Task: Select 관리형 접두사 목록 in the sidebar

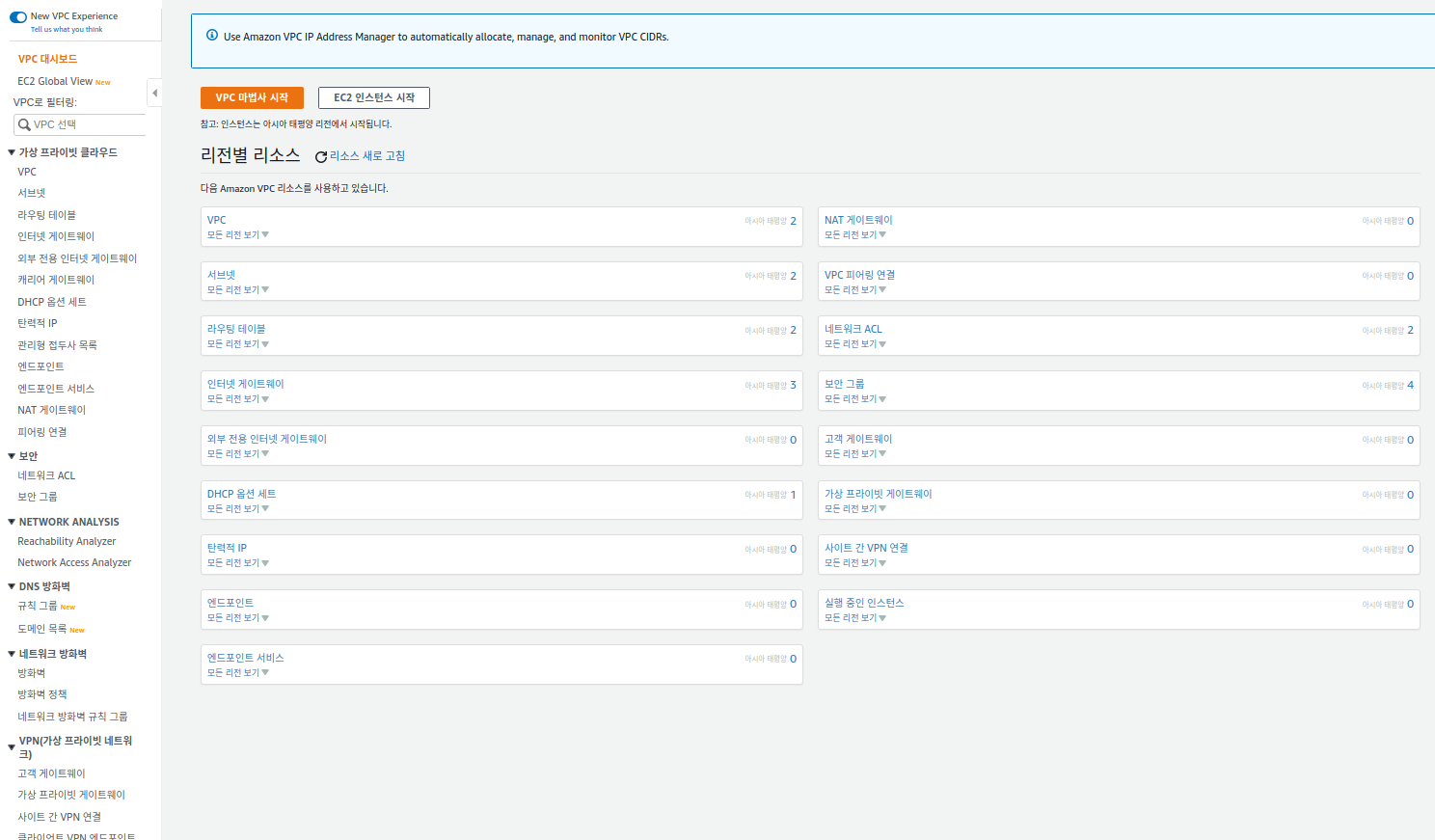Action: click(x=57, y=345)
